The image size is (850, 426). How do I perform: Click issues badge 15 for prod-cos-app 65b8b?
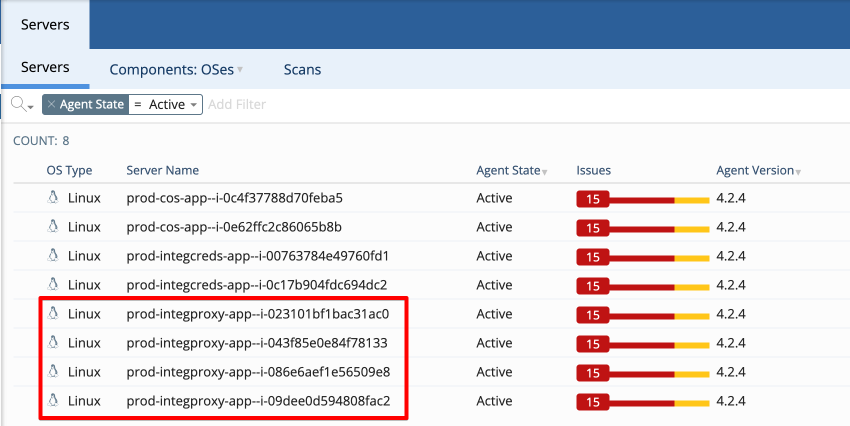tap(593, 228)
